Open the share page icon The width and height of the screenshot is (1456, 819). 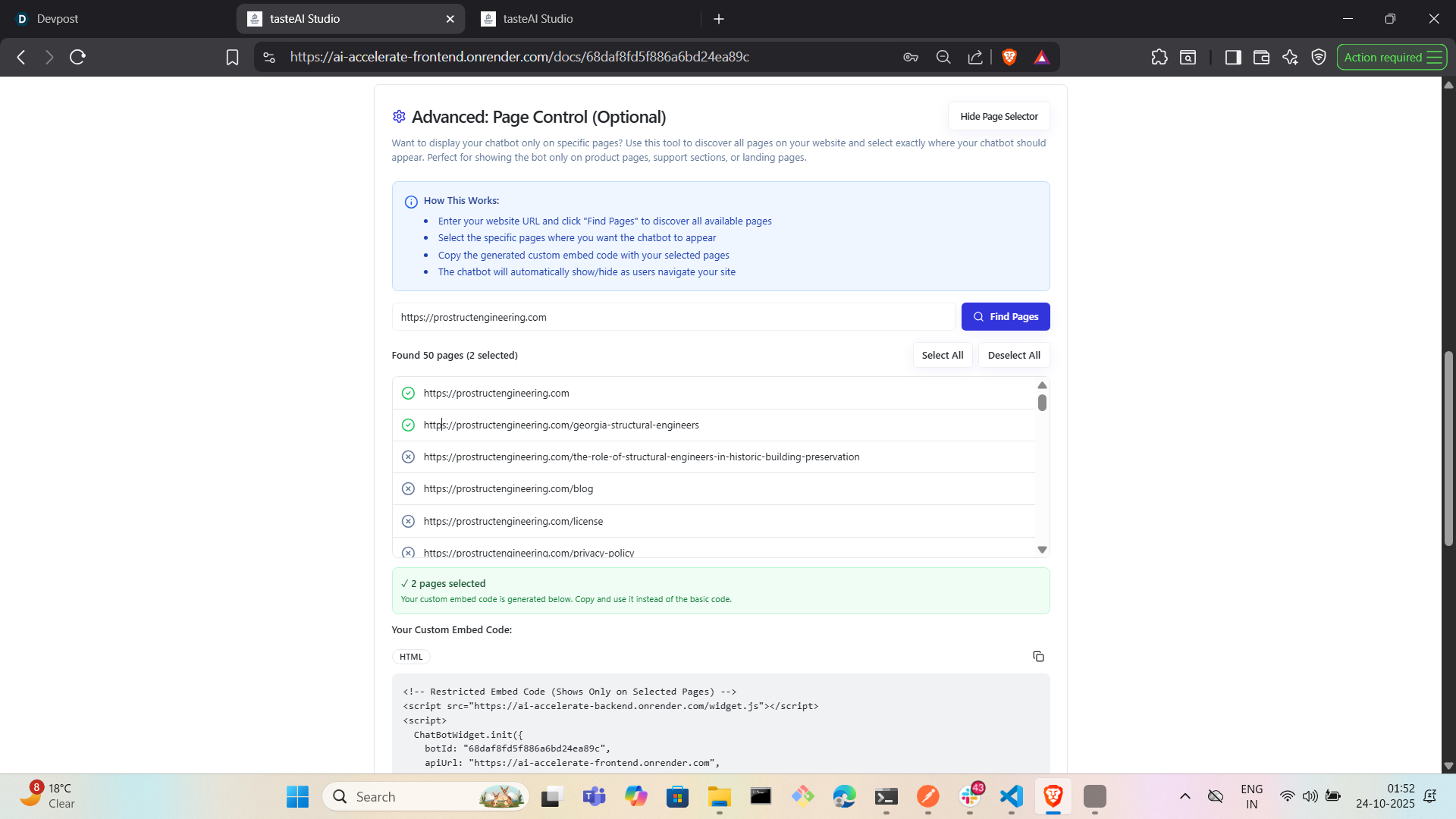click(x=975, y=57)
